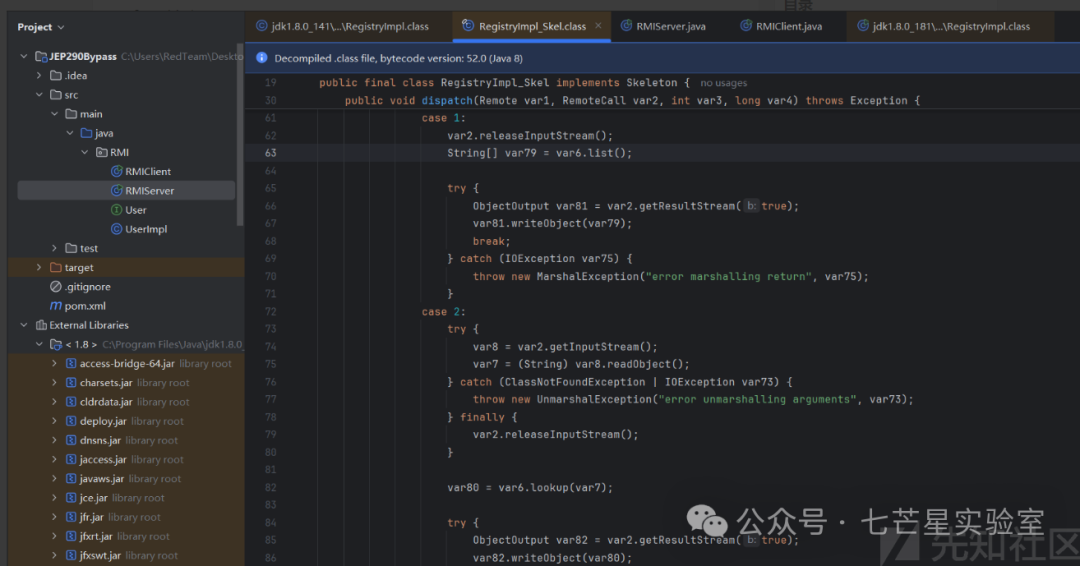
Task: Click the charsets.jar archive icon
Action: click(71, 383)
